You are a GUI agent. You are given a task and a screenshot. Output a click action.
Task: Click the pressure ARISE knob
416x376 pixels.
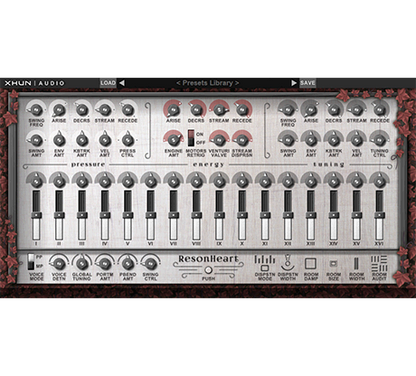pos(59,109)
